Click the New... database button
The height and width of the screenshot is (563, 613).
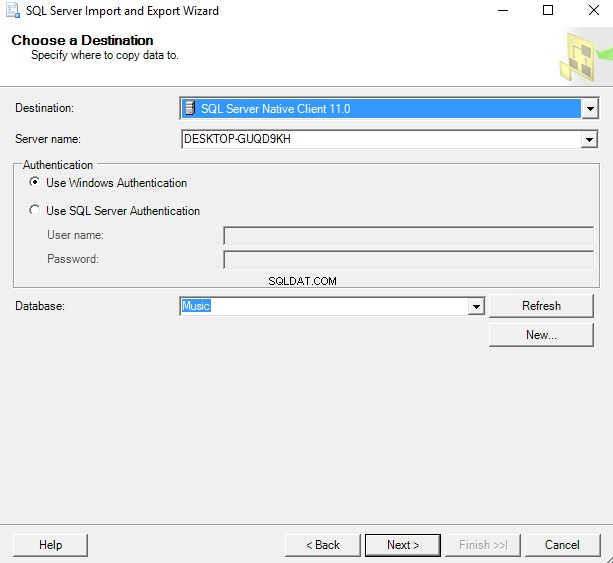(x=541, y=335)
